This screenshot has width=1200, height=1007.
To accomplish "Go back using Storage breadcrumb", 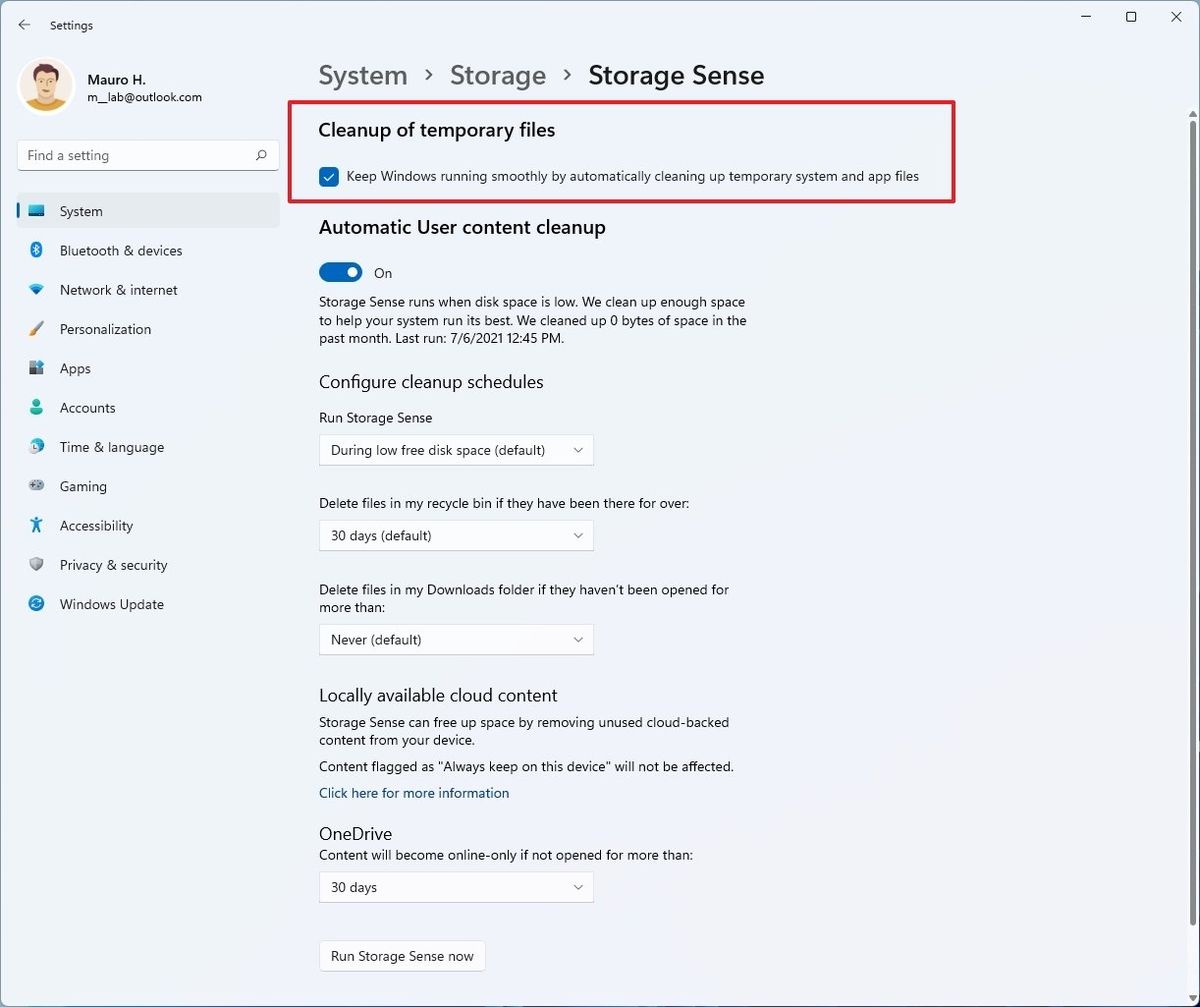I will click(498, 74).
